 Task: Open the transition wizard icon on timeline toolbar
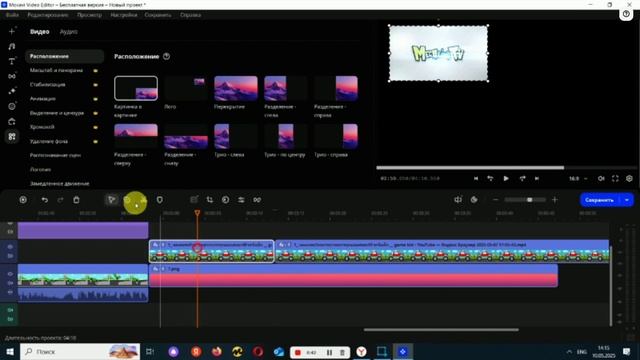click(x=257, y=200)
